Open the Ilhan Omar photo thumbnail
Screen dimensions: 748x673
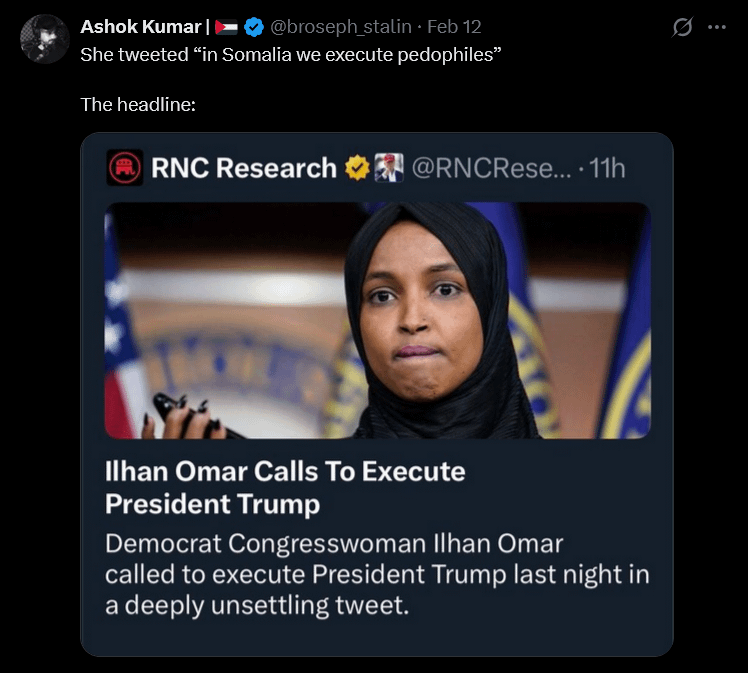(377, 320)
